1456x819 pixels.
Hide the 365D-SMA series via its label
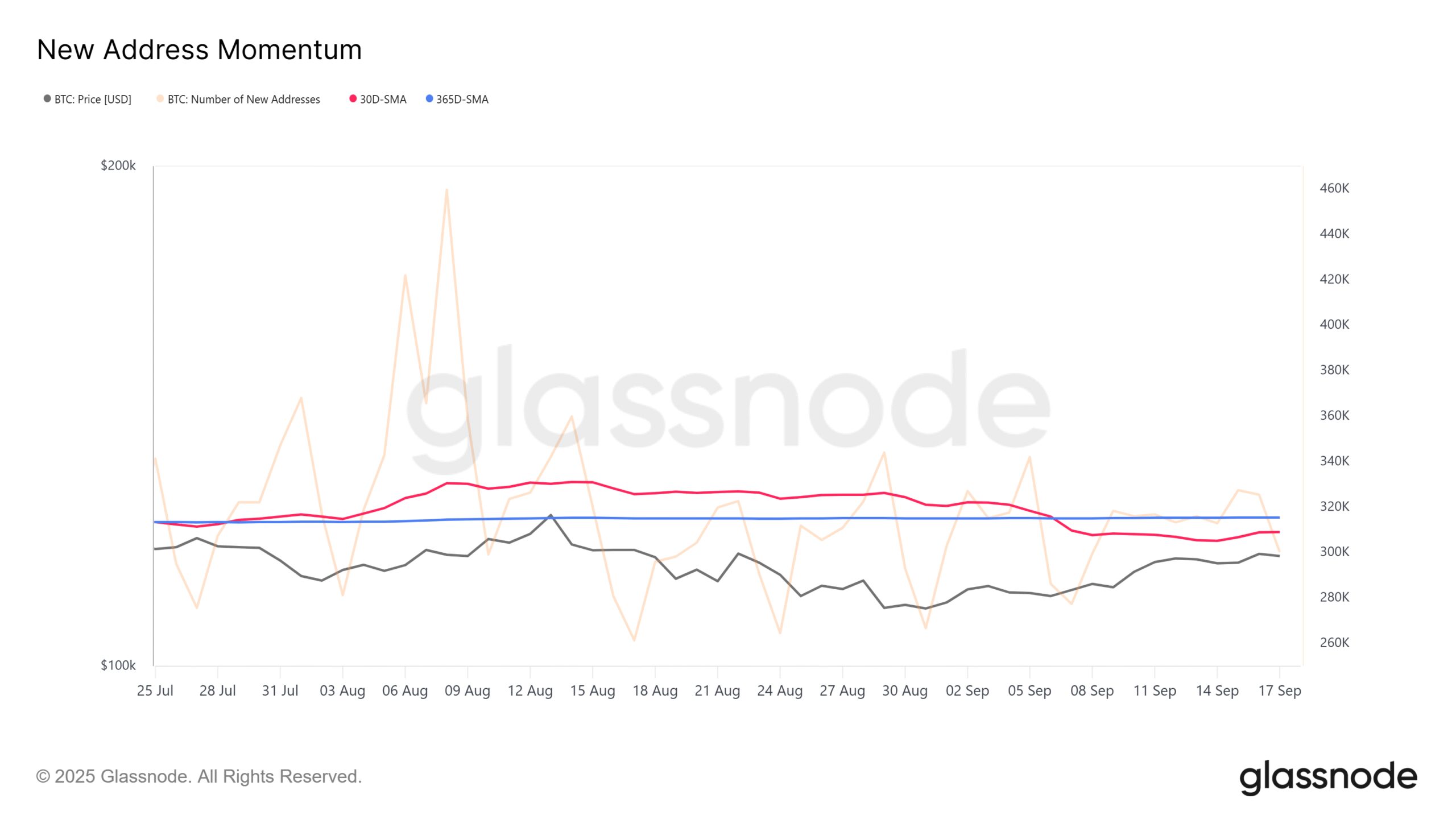[462, 100]
